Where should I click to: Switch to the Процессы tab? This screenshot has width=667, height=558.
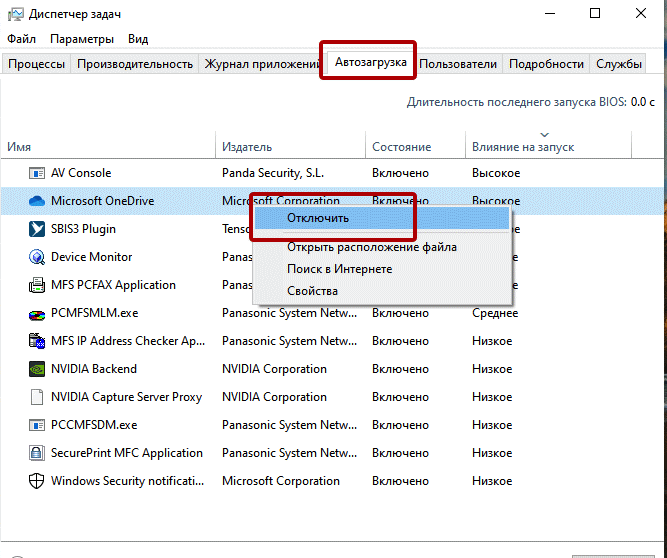click(36, 64)
